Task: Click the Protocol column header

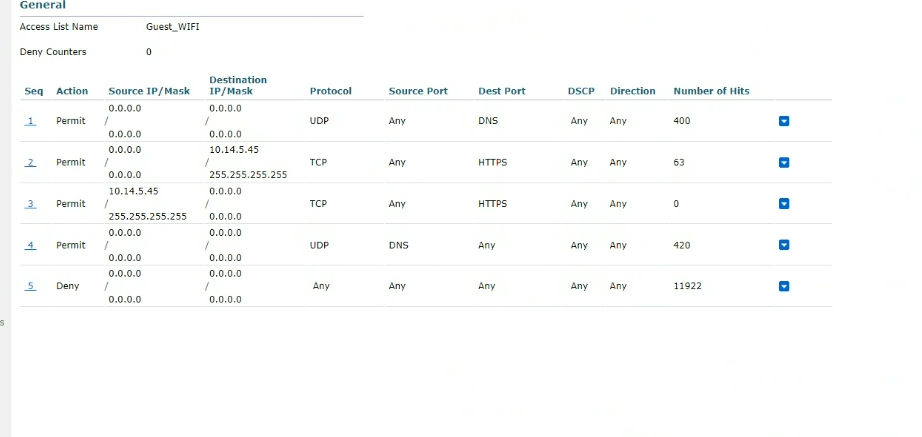Action: [x=330, y=91]
